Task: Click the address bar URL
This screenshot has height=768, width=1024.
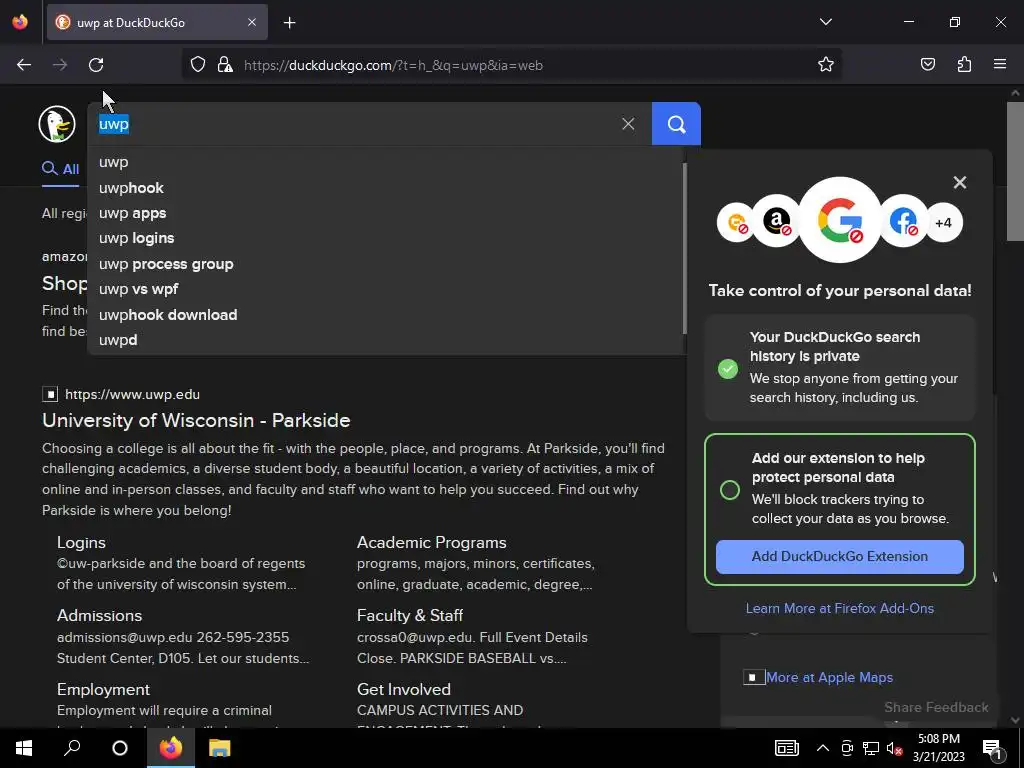Action: (393, 65)
